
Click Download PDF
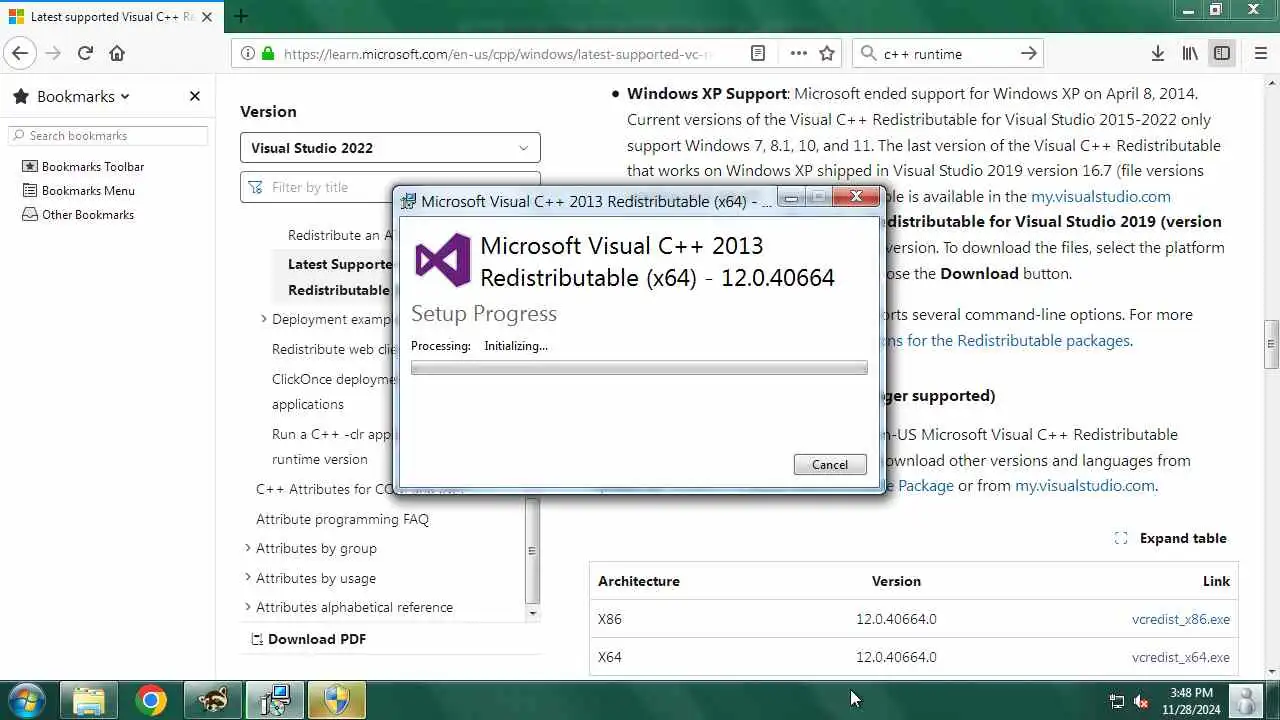[x=308, y=639]
